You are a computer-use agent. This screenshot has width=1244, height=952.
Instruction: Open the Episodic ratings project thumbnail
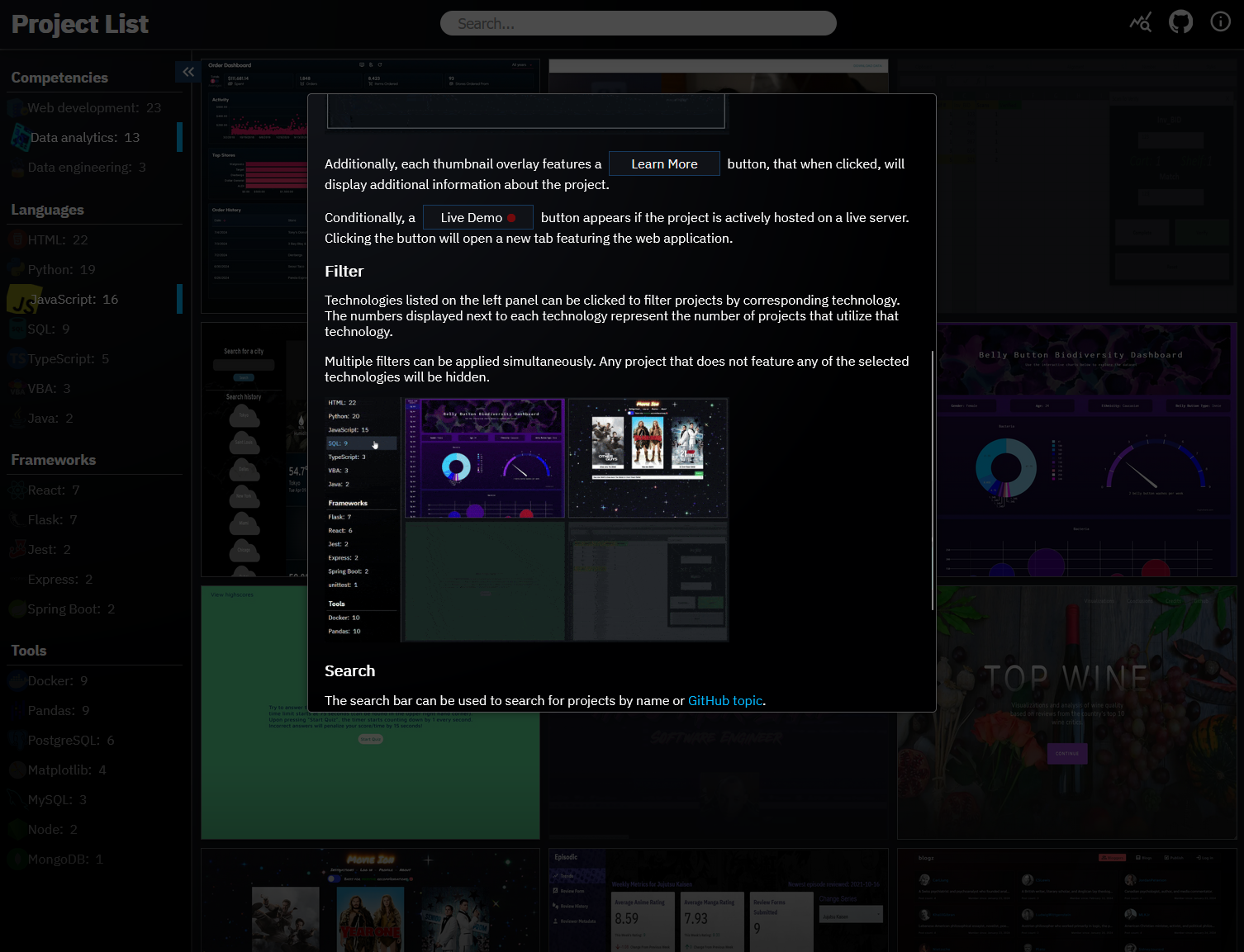click(719, 900)
